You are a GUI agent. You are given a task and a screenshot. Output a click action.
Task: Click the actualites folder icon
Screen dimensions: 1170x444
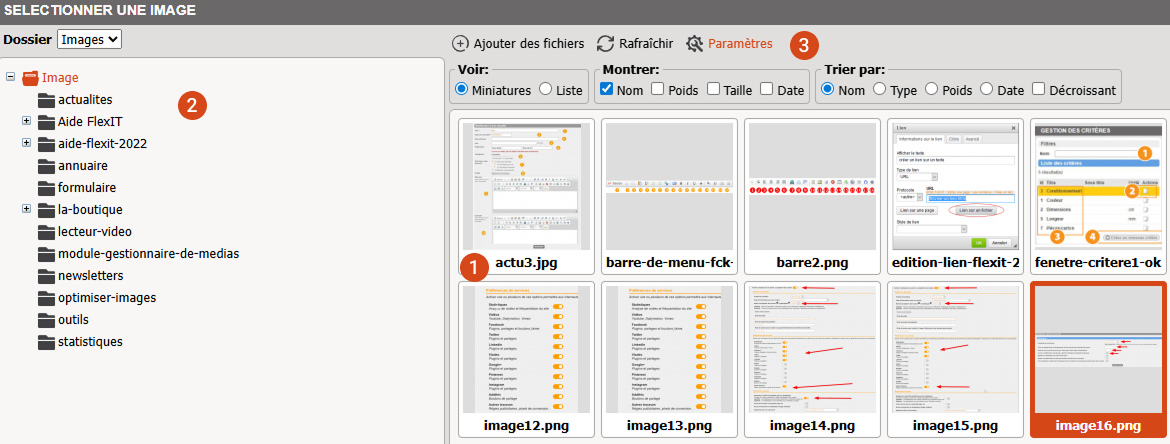(x=46, y=100)
